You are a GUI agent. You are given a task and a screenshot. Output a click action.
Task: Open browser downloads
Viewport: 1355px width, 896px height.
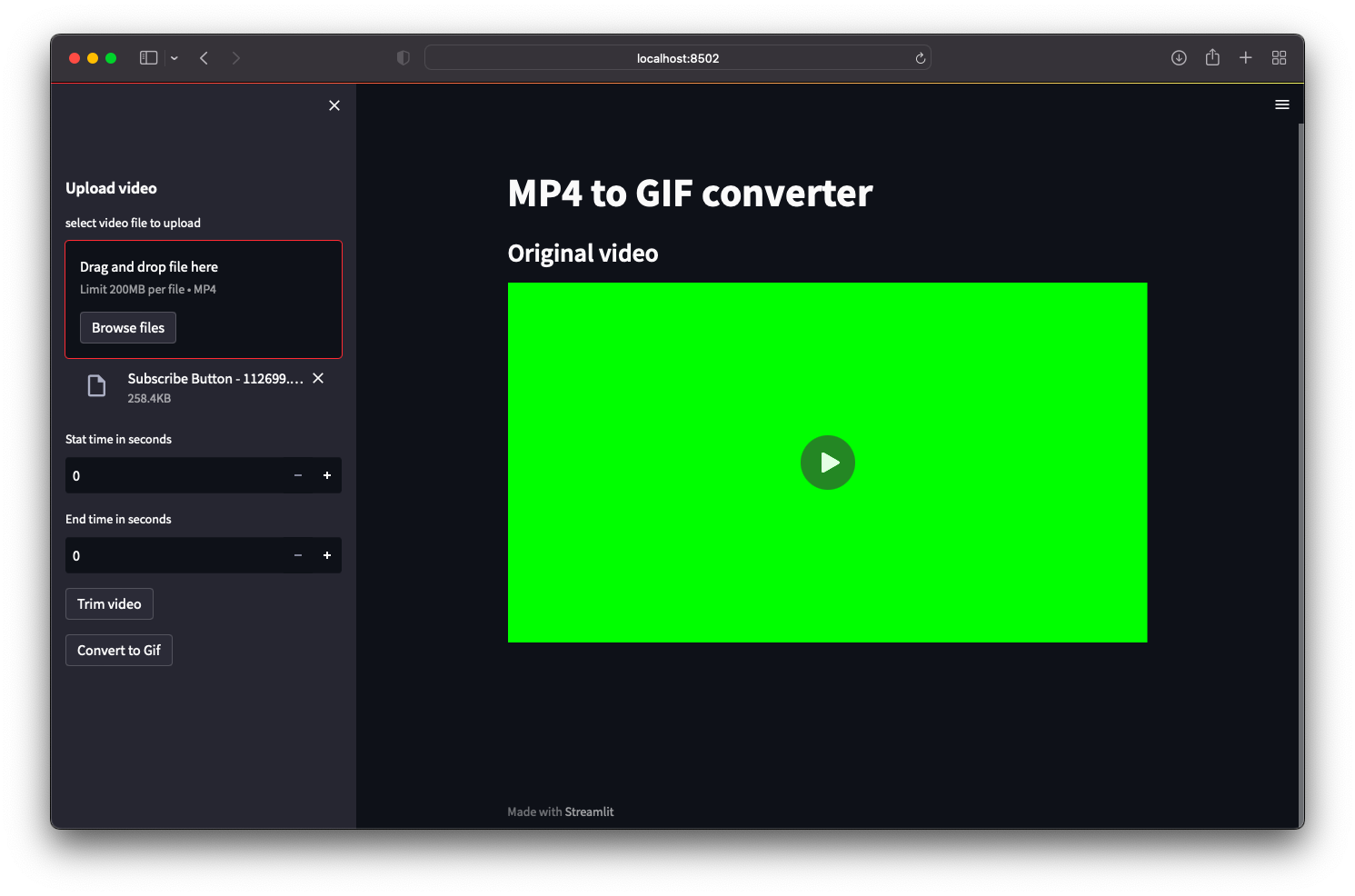pyautogui.click(x=1179, y=57)
